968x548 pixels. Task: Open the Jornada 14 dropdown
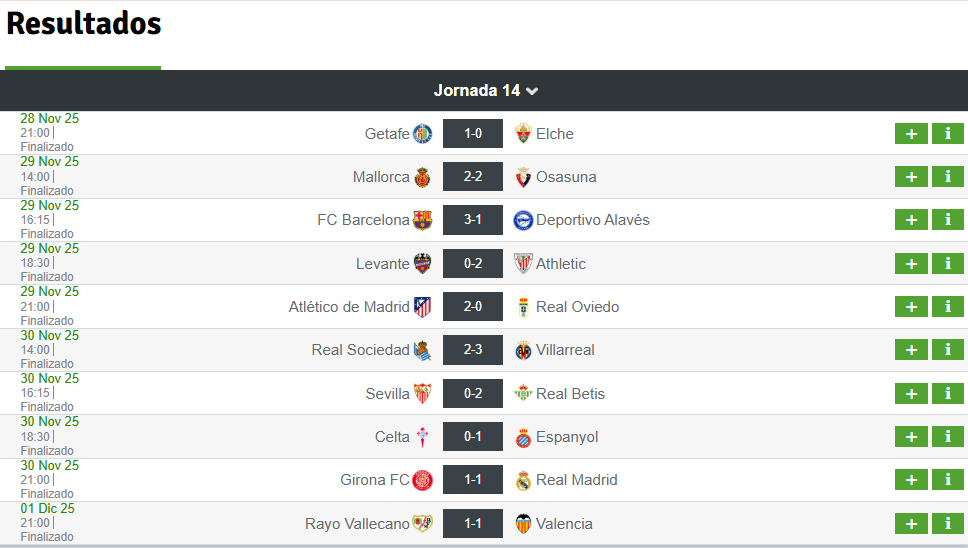486,91
